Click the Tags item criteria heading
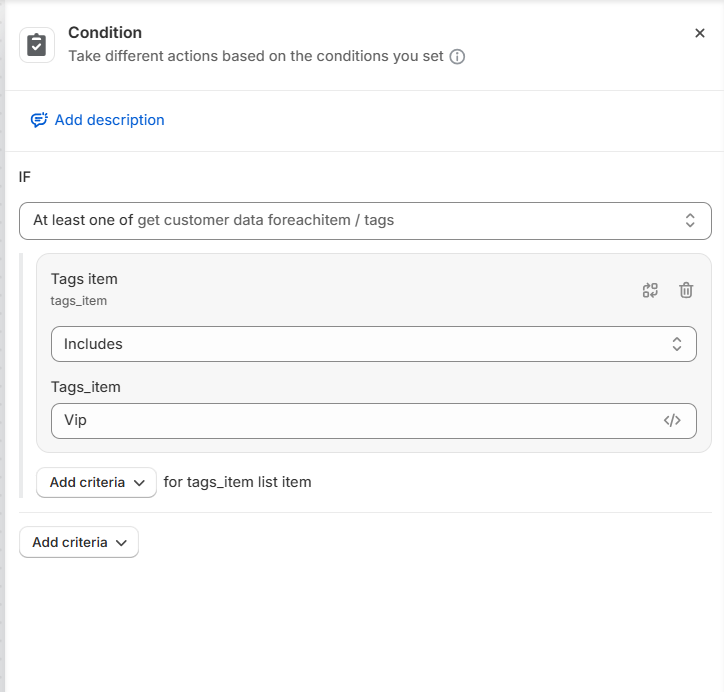724x692 pixels. [x=84, y=279]
